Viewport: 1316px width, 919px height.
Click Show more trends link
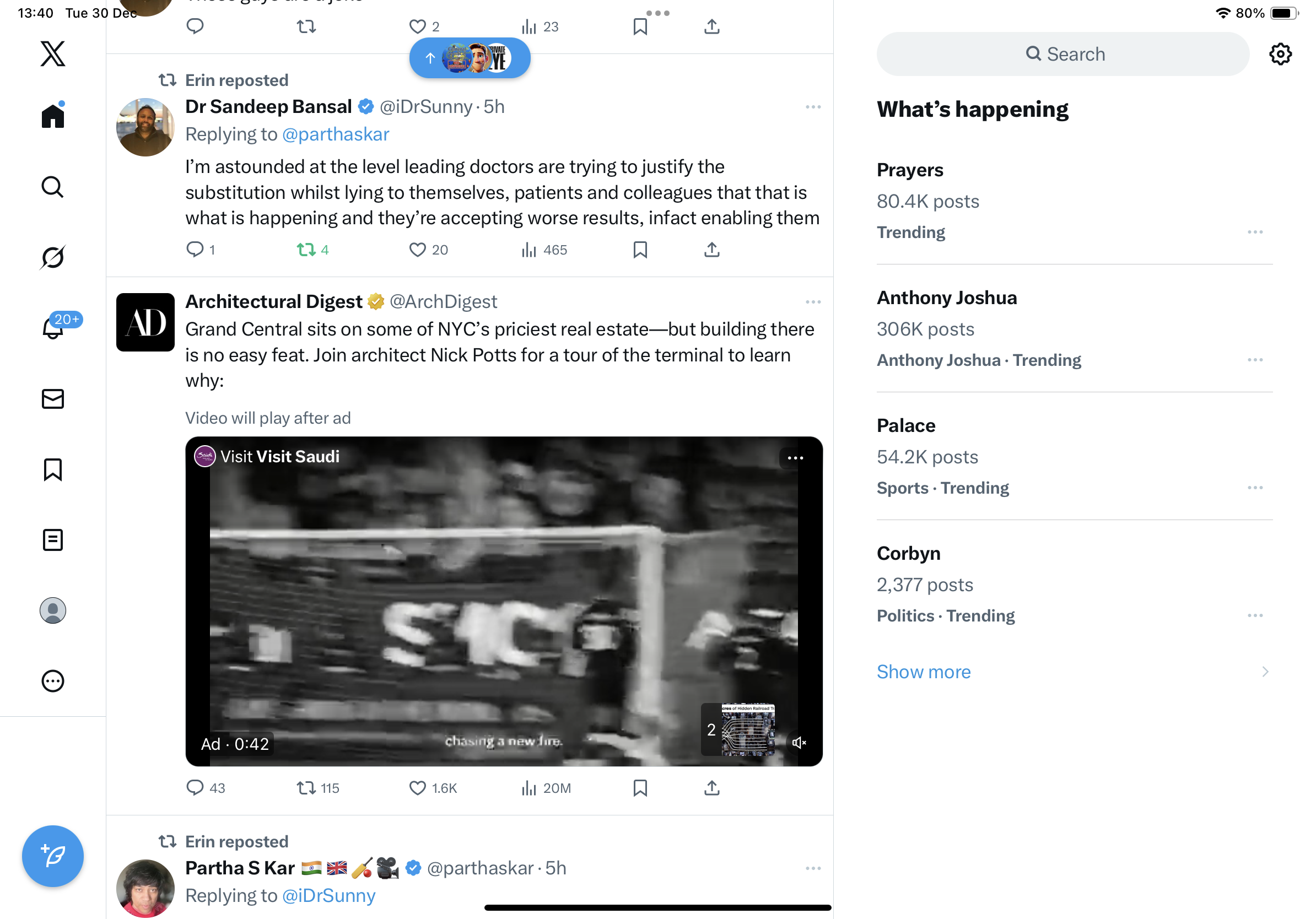coord(924,672)
